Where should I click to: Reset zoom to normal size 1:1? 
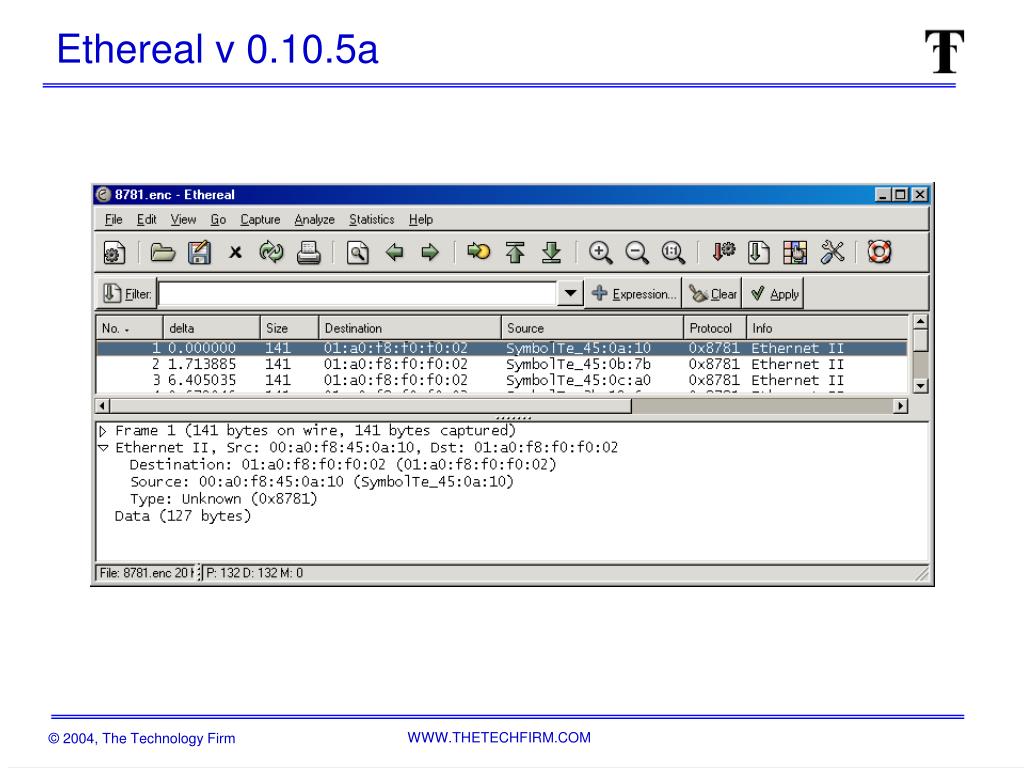tap(673, 253)
